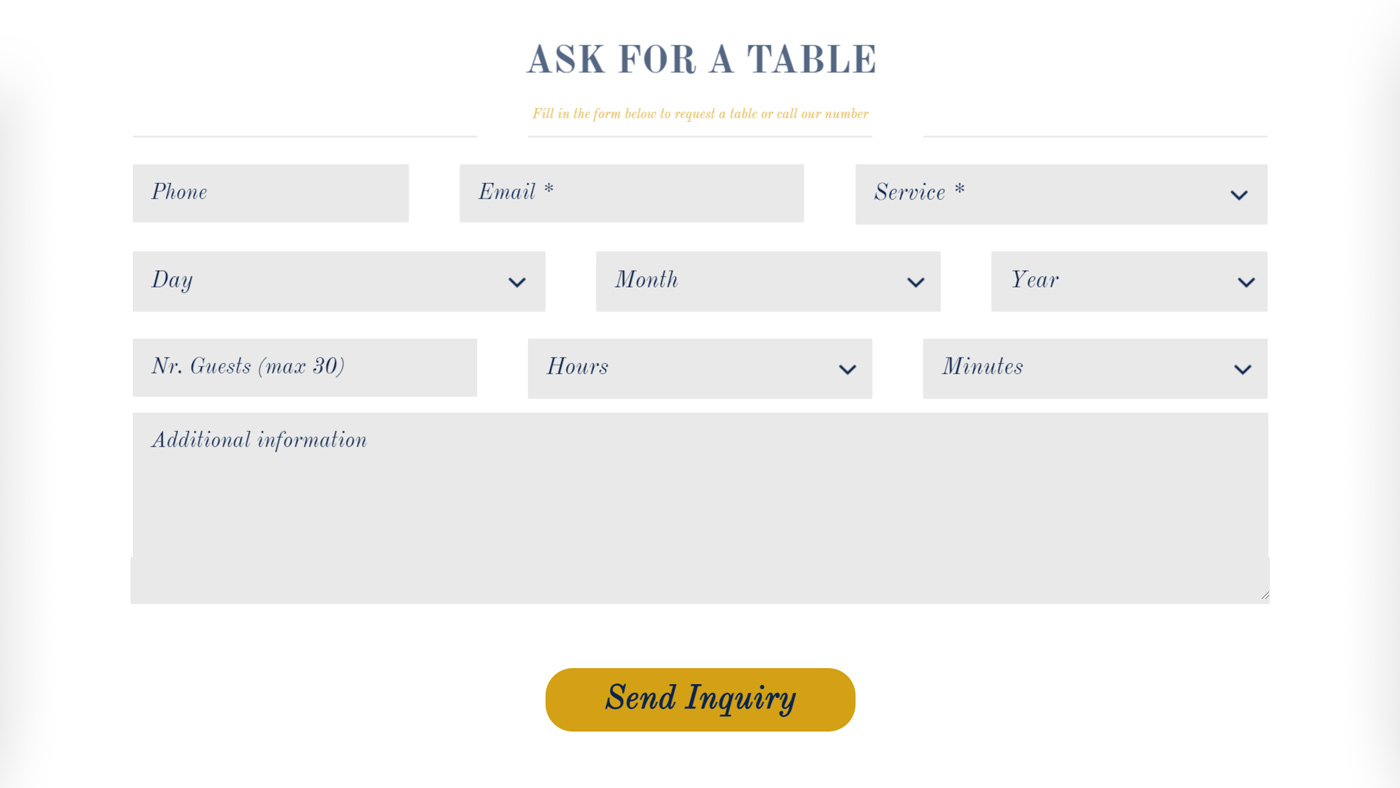Click the "Fill in the form below" subtitle
Viewport: 1400px width, 788px height.
point(700,114)
